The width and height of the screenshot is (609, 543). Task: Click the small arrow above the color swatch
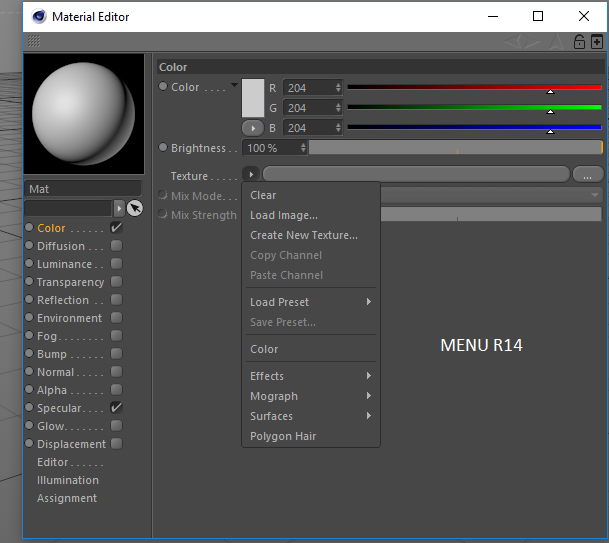point(234,85)
